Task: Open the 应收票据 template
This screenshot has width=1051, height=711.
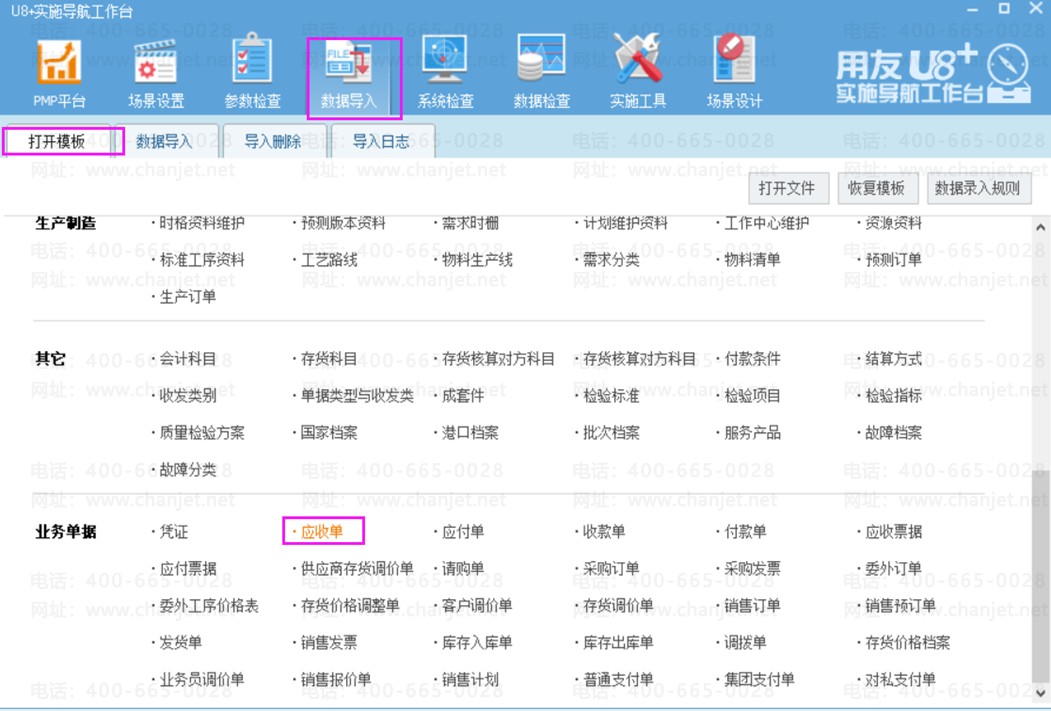Action: [x=893, y=532]
